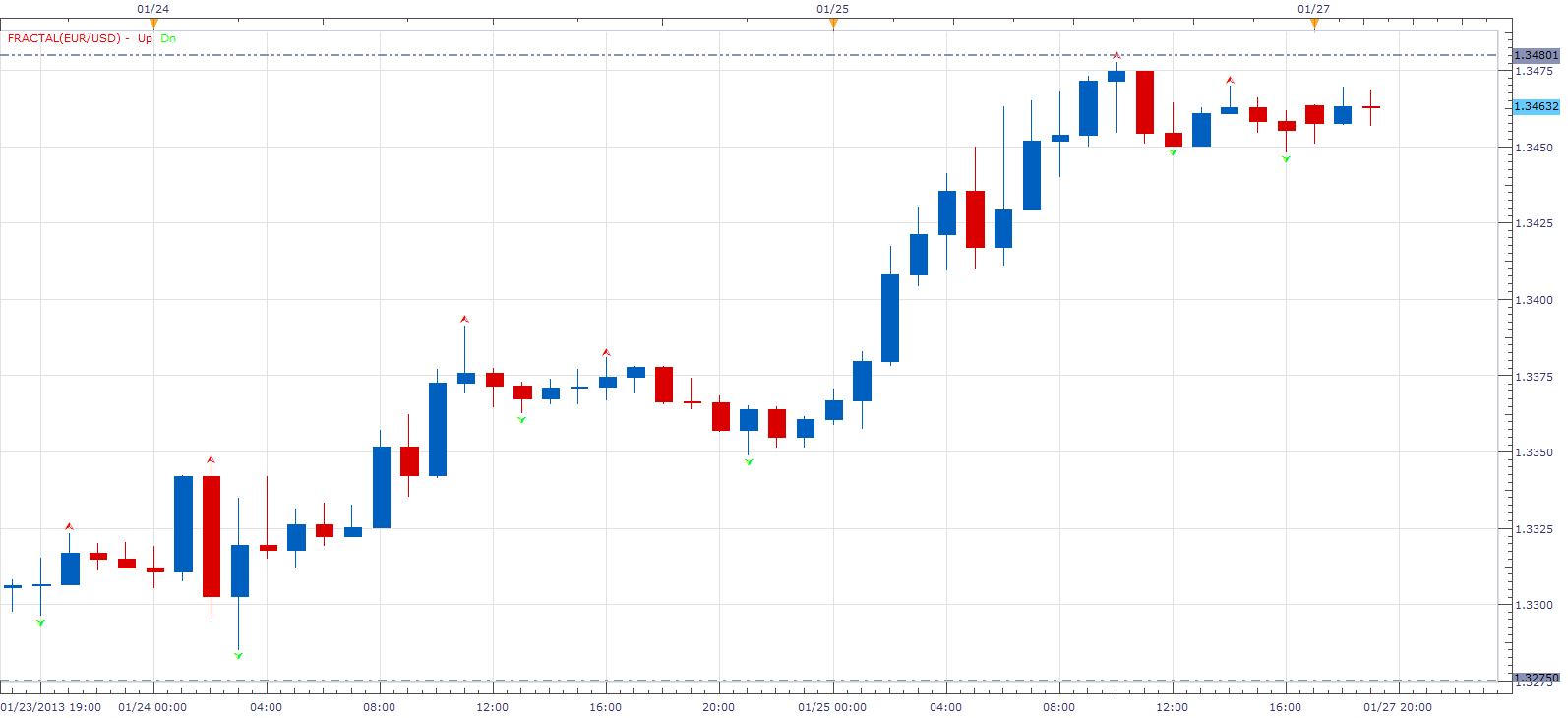Click the 1.3475 price axis label

click(x=1534, y=71)
